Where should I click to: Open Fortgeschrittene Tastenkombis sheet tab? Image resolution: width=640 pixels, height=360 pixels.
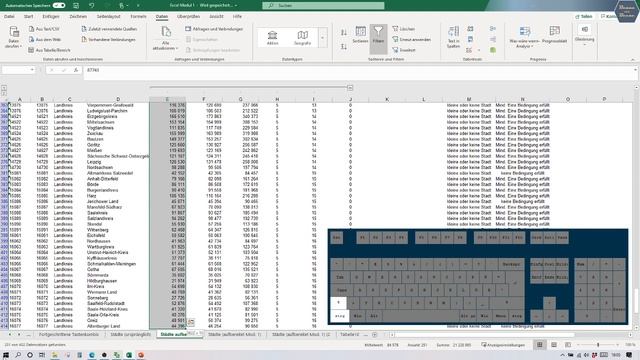[69, 334]
